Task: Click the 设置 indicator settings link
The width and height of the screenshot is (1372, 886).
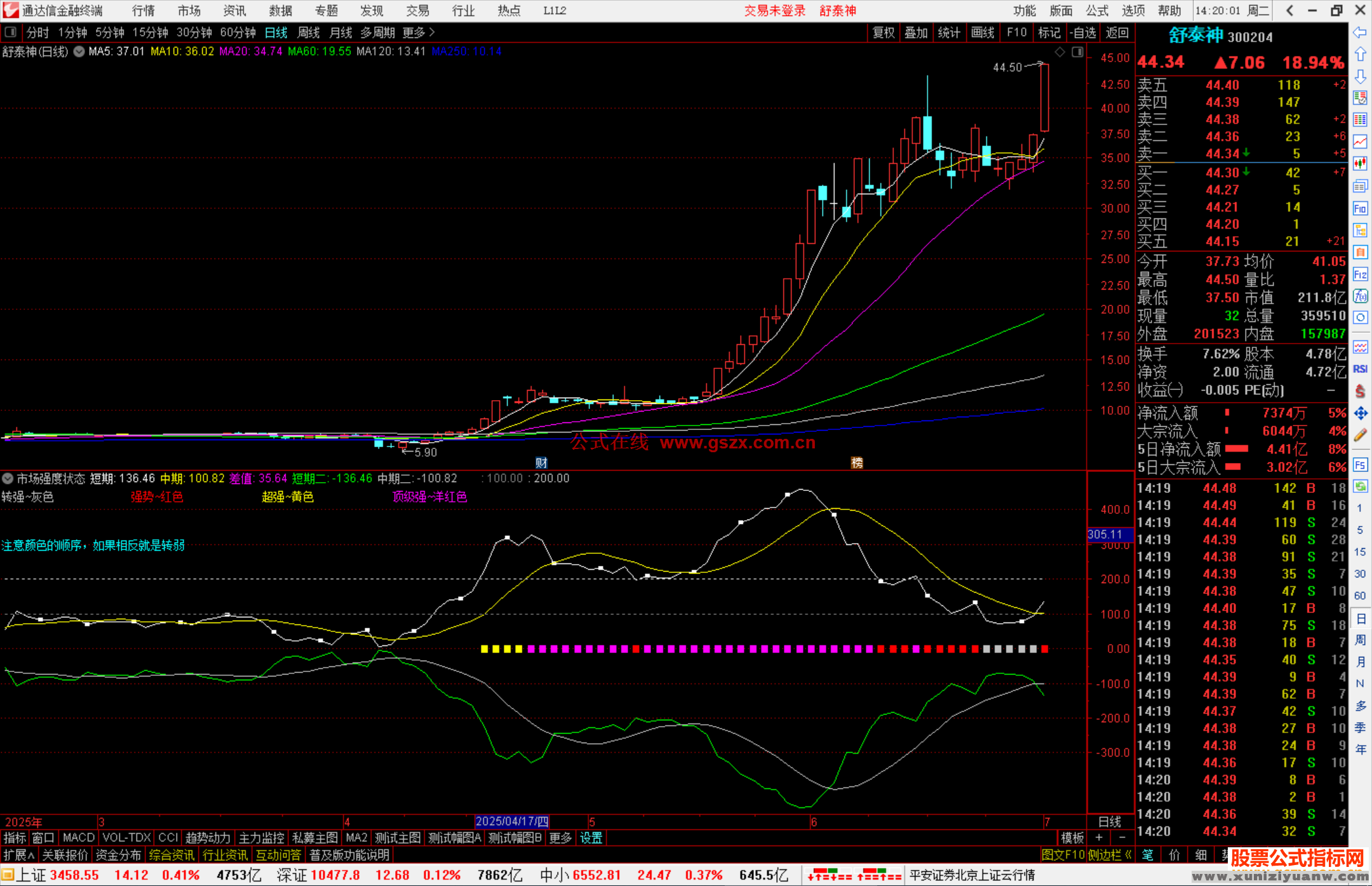Action: [x=591, y=838]
